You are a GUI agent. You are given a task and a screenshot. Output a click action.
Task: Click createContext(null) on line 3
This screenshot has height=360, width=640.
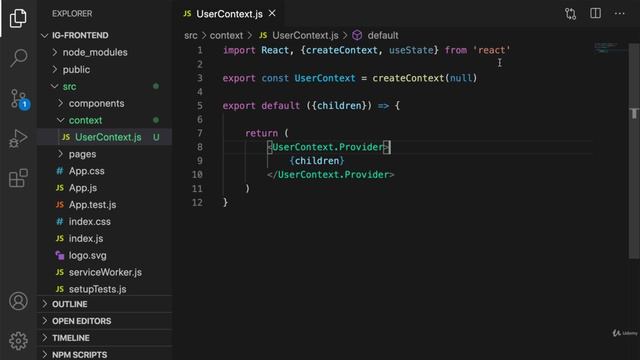[x=424, y=78]
